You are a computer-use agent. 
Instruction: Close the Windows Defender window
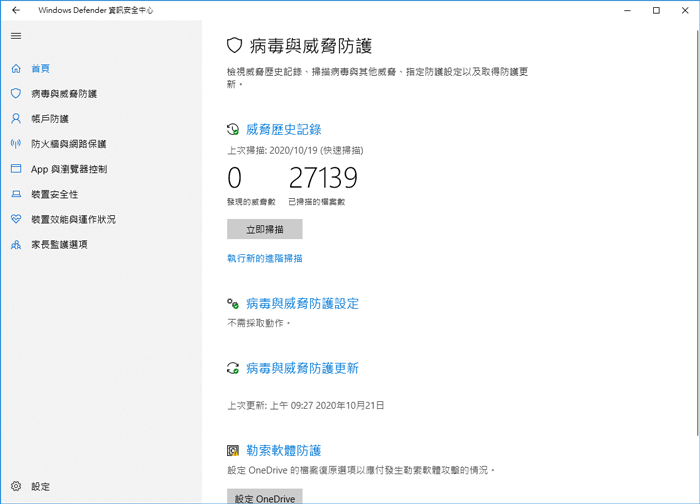pos(685,10)
